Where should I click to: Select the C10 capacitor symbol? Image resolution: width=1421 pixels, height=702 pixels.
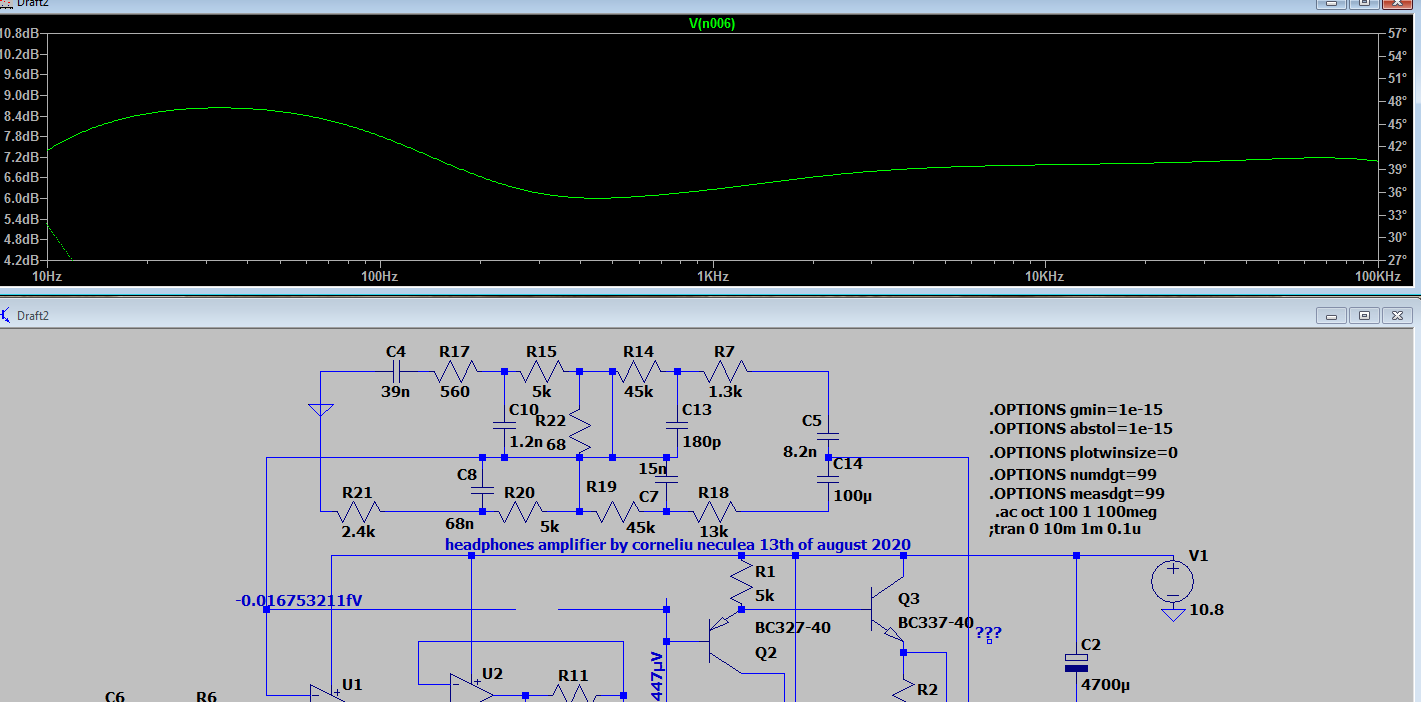point(504,425)
